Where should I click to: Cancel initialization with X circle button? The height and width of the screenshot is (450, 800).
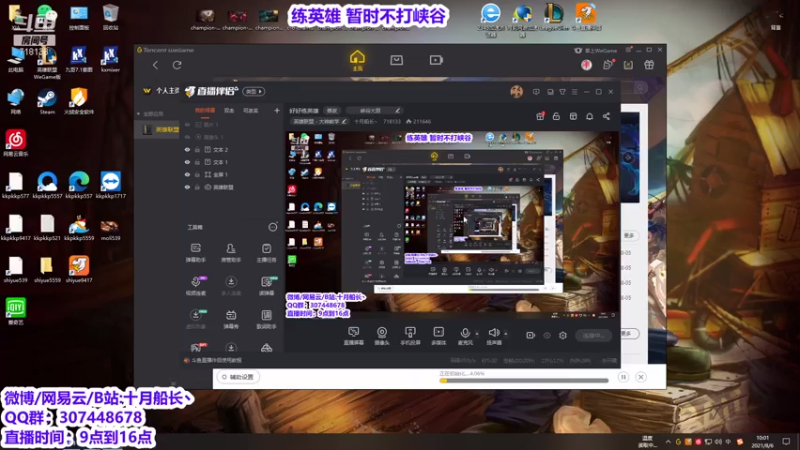(641, 377)
